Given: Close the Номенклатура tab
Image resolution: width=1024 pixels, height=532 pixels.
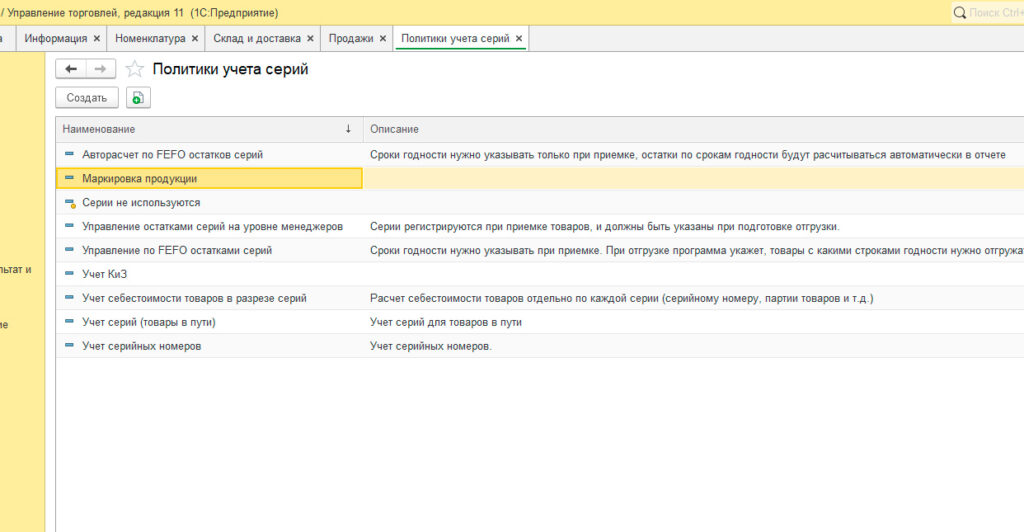Looking at the screenshot, I should tap(195, 39).
